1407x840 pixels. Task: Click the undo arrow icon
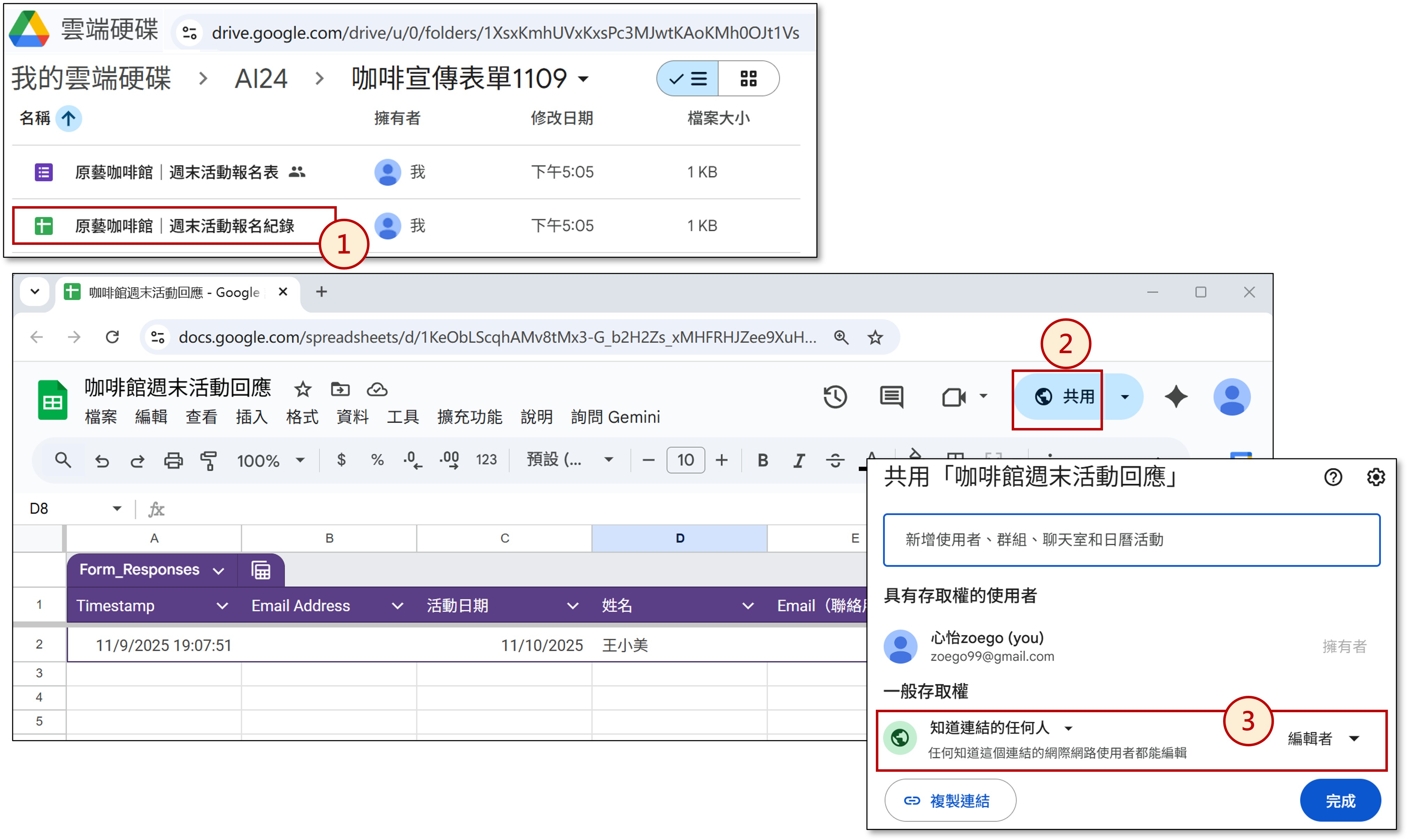(102, 461)
